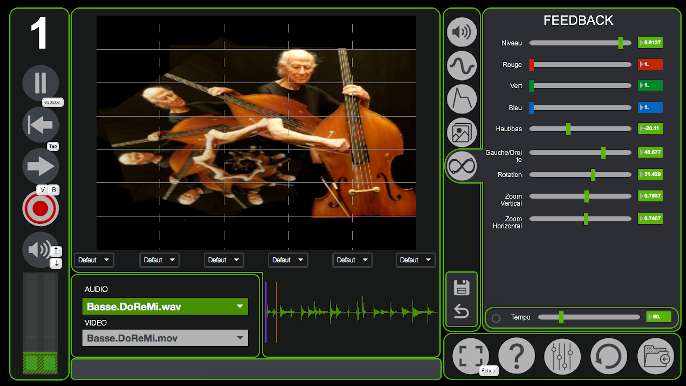Screen dimensions: 686x386
Task: Click the Rotation numeric value box
Action: (x=650, y=174)
